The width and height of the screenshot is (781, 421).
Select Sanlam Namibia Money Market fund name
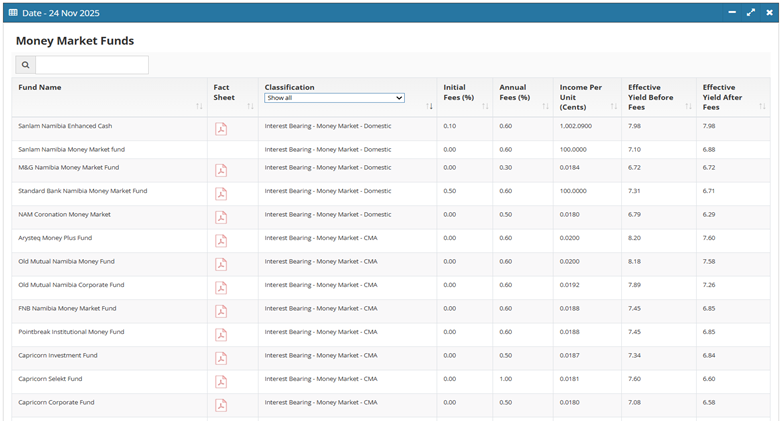click(x=72, y=149)
